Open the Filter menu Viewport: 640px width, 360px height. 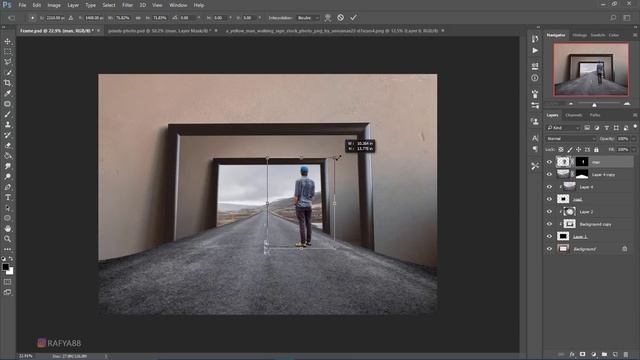[127, 5]
